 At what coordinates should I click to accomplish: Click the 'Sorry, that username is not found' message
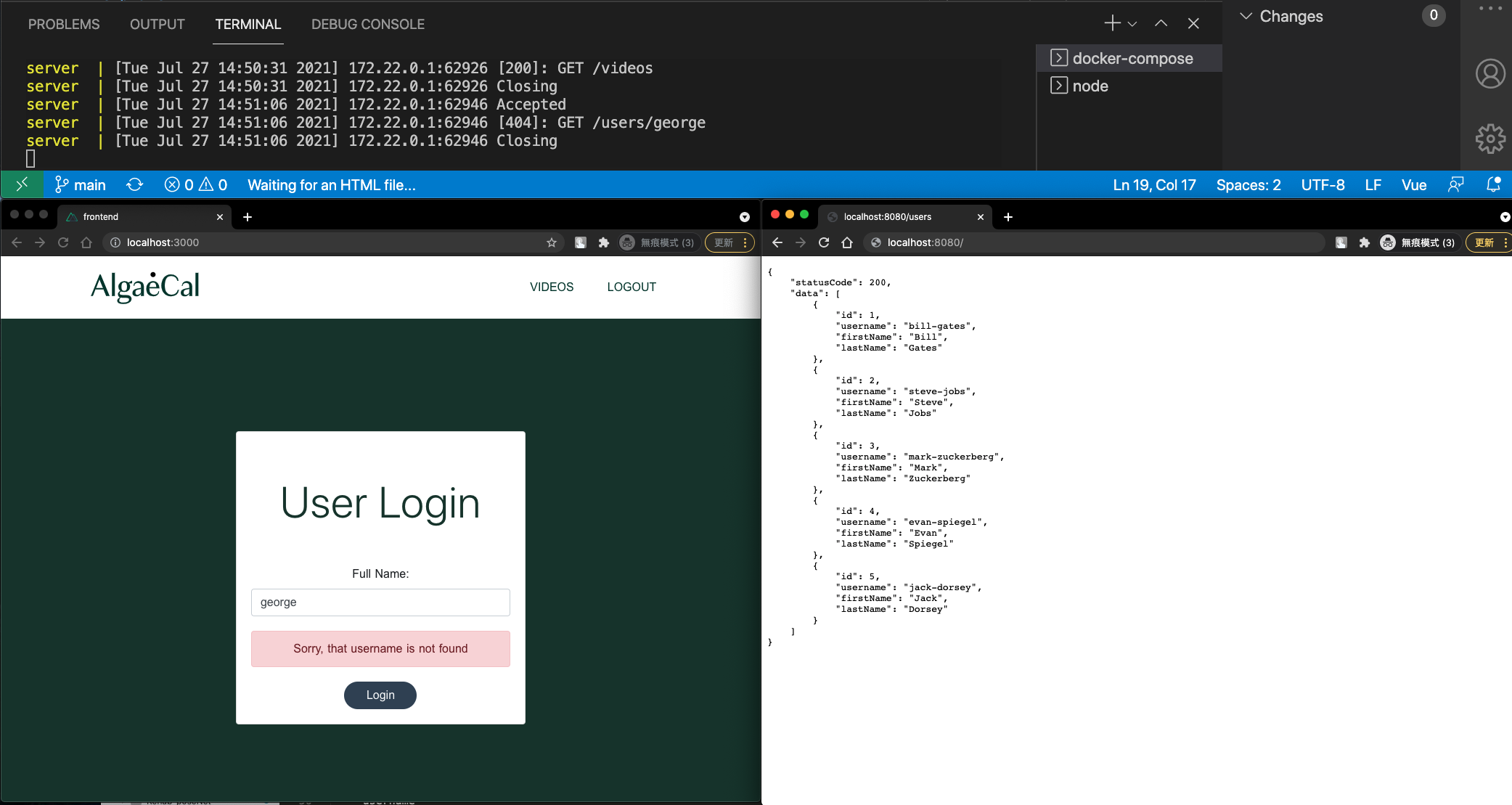(380, 649)
